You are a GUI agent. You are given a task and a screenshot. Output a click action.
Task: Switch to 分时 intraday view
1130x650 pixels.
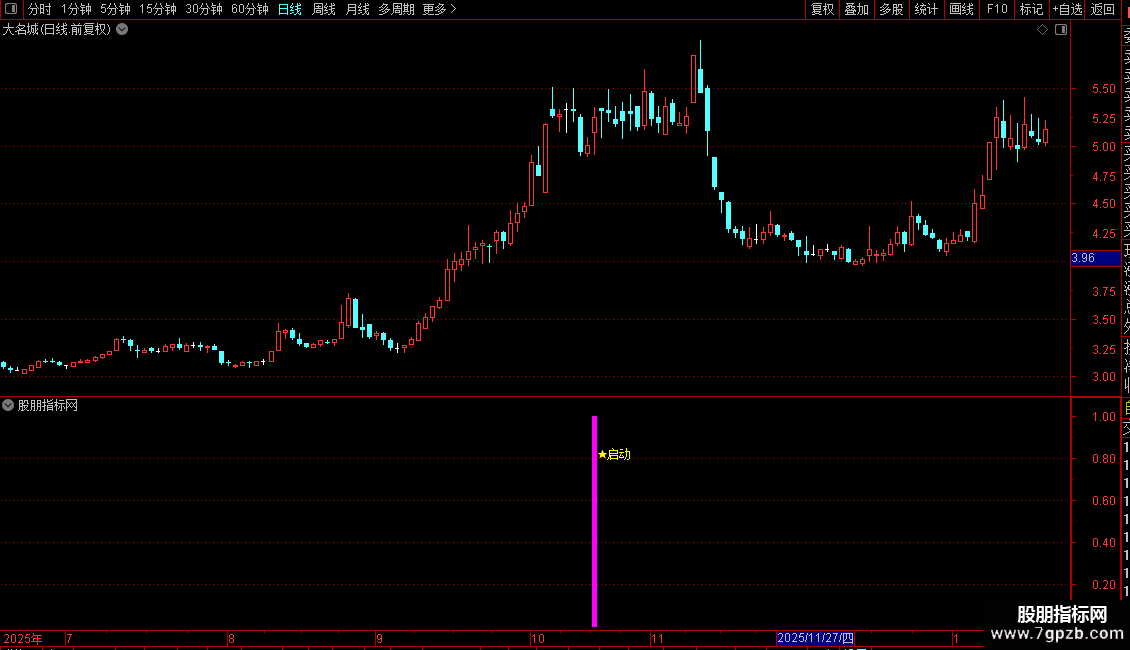(40, 9)
